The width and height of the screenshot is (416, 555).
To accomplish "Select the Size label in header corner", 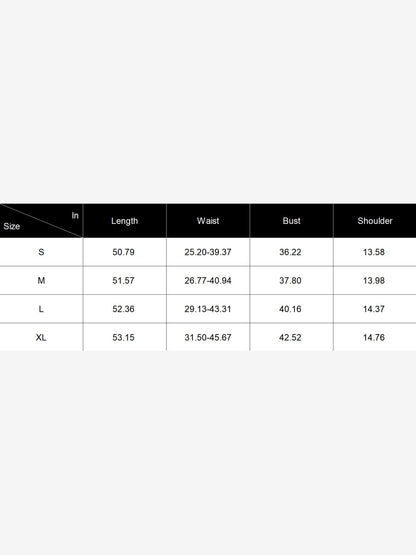I will [x=11, y=226].
